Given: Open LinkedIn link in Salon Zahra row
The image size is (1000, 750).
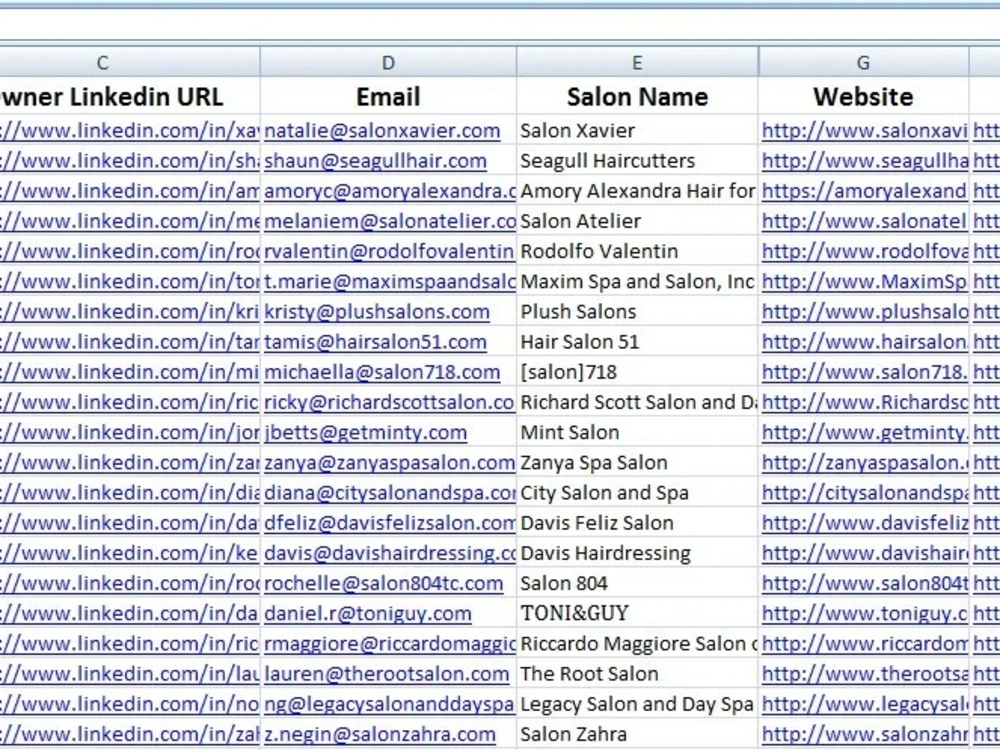Looking at the screenshot, I should pyautogui.click(x=129, y=734).
